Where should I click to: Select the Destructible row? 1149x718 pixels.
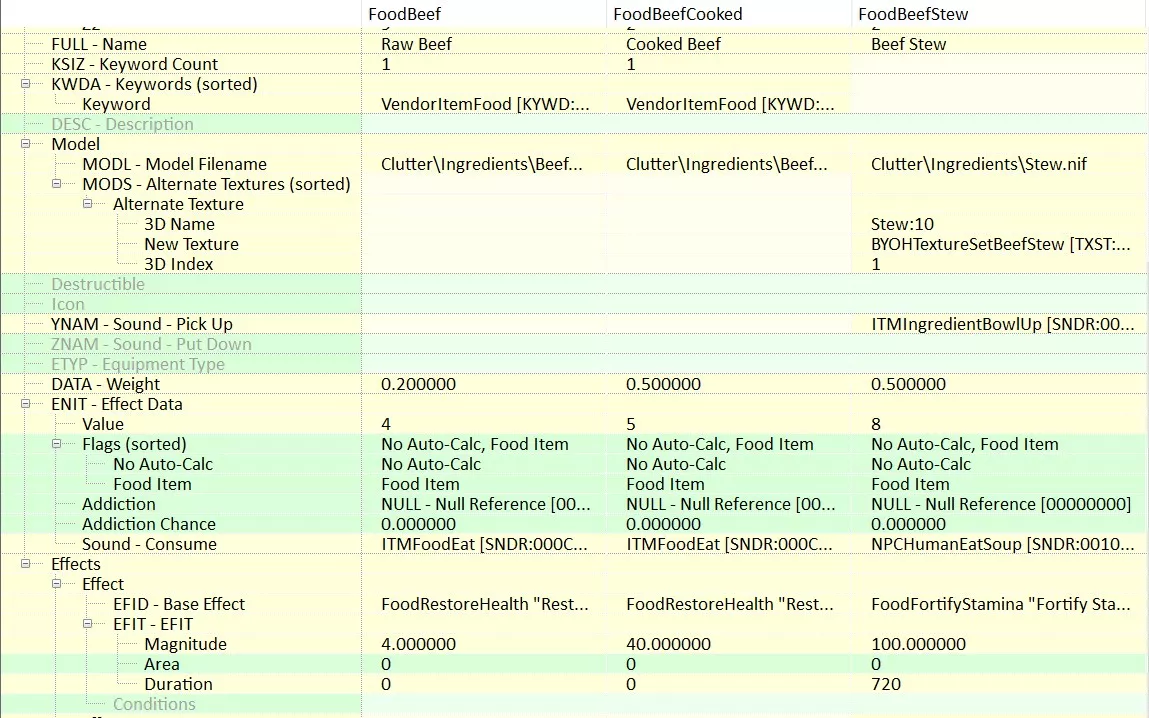[98, 284]
